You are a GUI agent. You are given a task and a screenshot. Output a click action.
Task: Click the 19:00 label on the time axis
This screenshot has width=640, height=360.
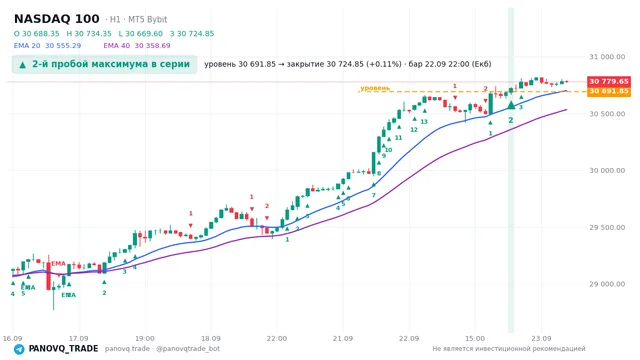(x=145, y=338)
